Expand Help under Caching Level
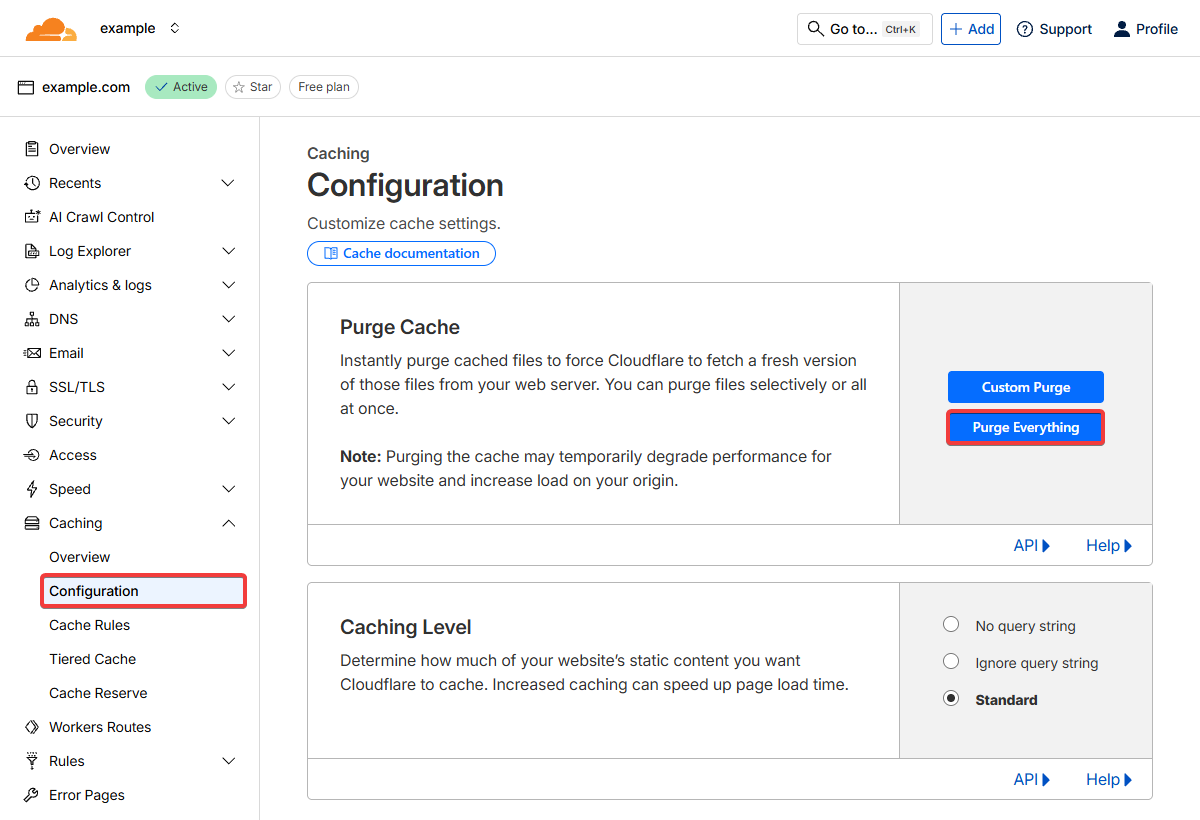Image resolution: width=1200 pixels, height=820 pixels. tap(1109, 780)
